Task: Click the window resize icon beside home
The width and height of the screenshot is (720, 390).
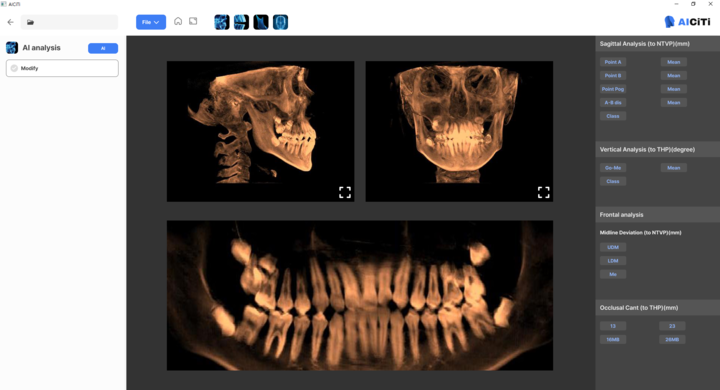Action: pos(193,22)
